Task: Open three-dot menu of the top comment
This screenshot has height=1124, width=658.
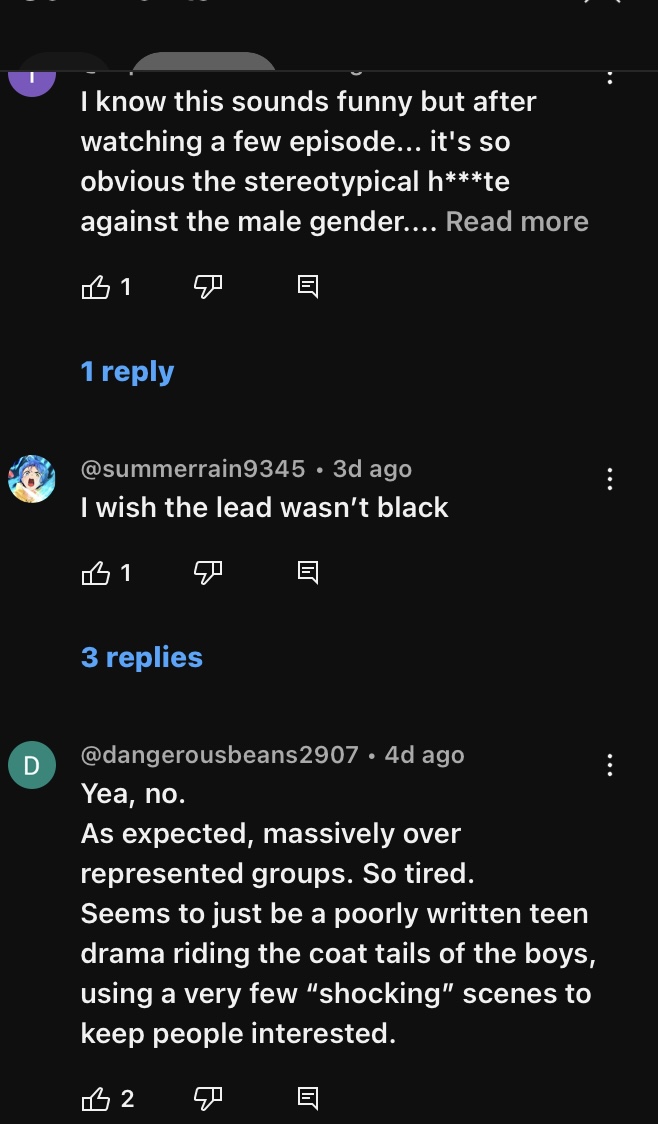Action: click(x=610, y=75)
